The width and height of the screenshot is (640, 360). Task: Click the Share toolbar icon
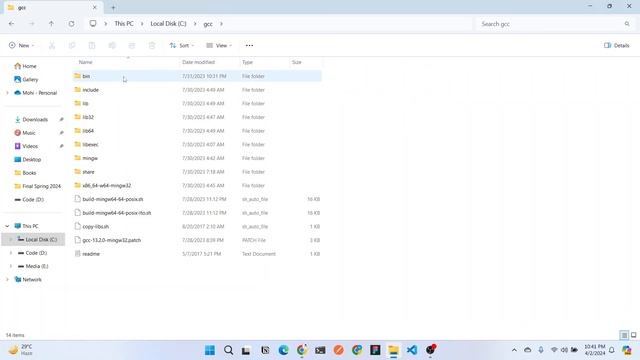[x=132, y=45]
